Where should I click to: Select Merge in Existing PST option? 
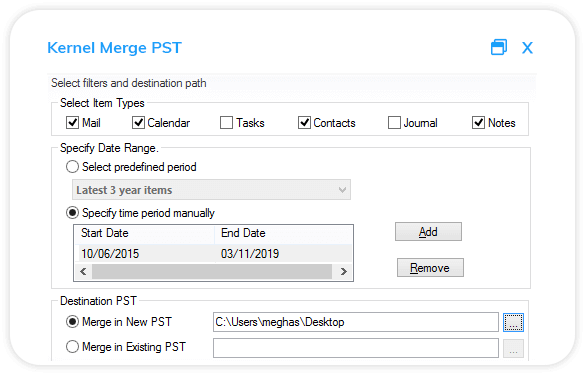[x=72, y=347]
